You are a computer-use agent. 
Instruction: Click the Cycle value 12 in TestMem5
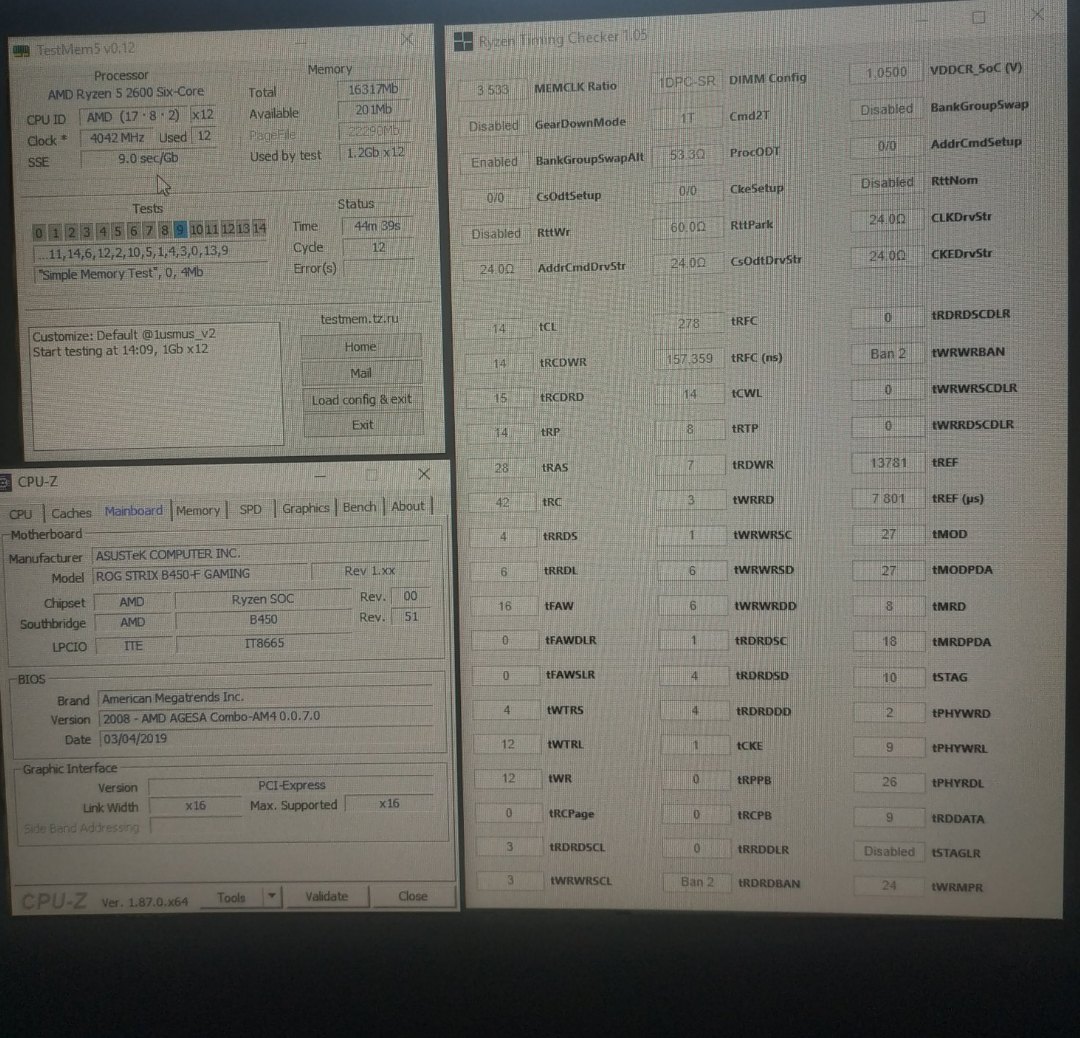click(x=378, y=247)
